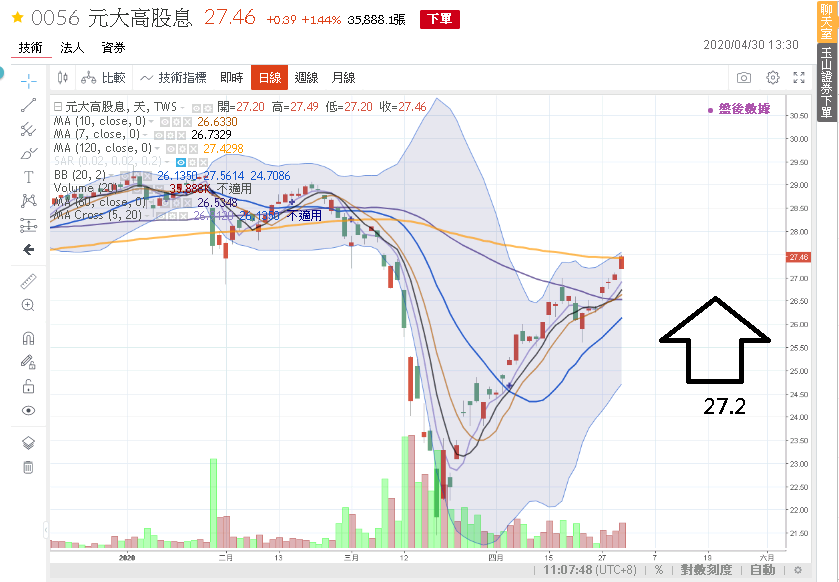839x582 pixels.
Task: Select the crosshair cursor tool
Action: [28, 81]
